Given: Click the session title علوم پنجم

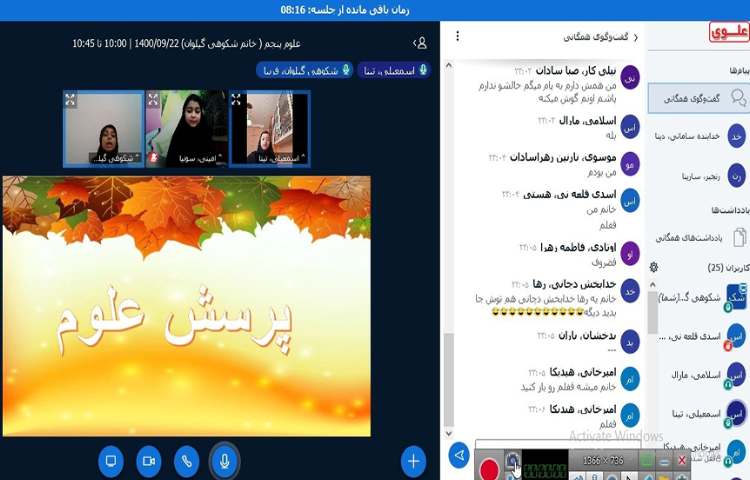Looking at the screenshot, I should 187,44.
